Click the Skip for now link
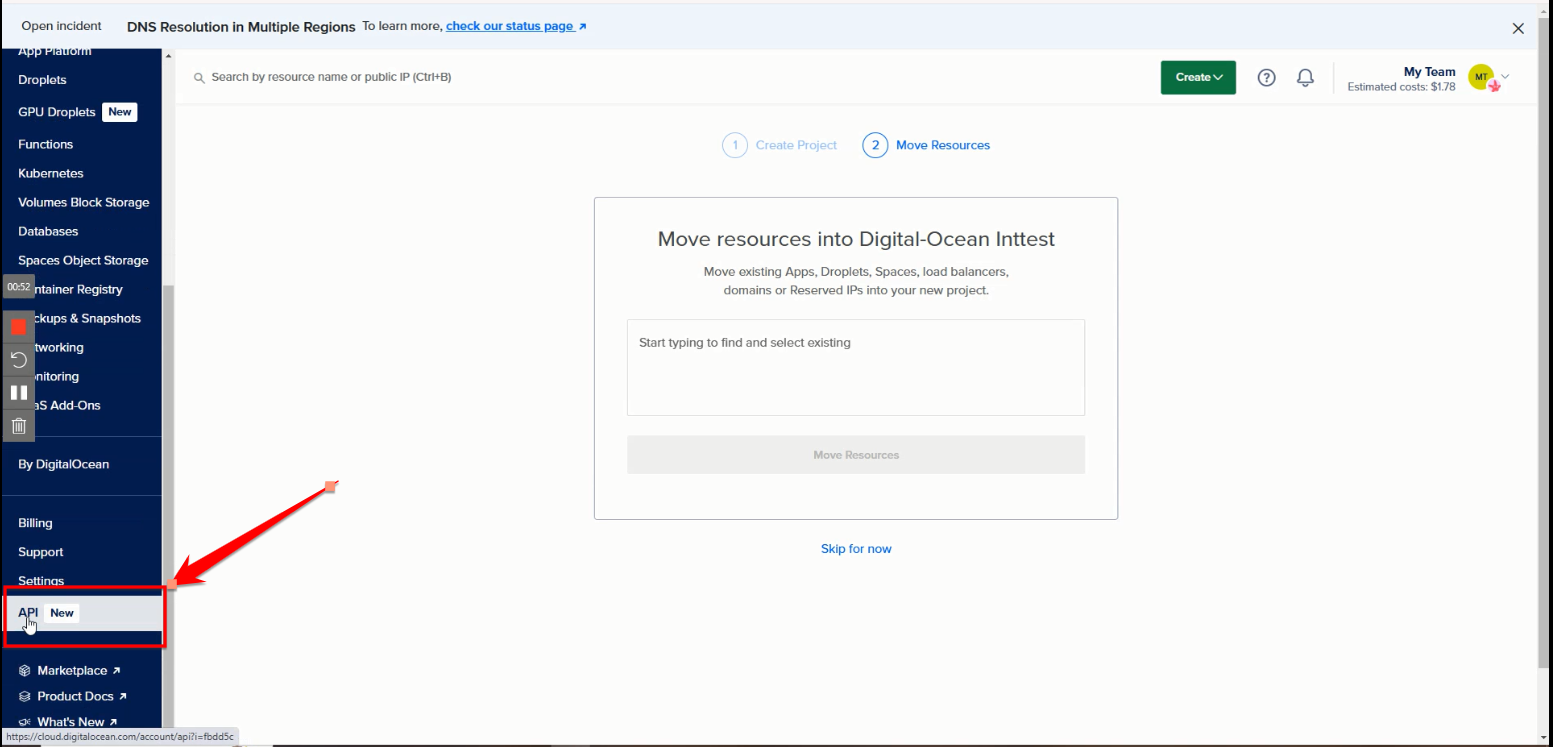 pos(856,549)
